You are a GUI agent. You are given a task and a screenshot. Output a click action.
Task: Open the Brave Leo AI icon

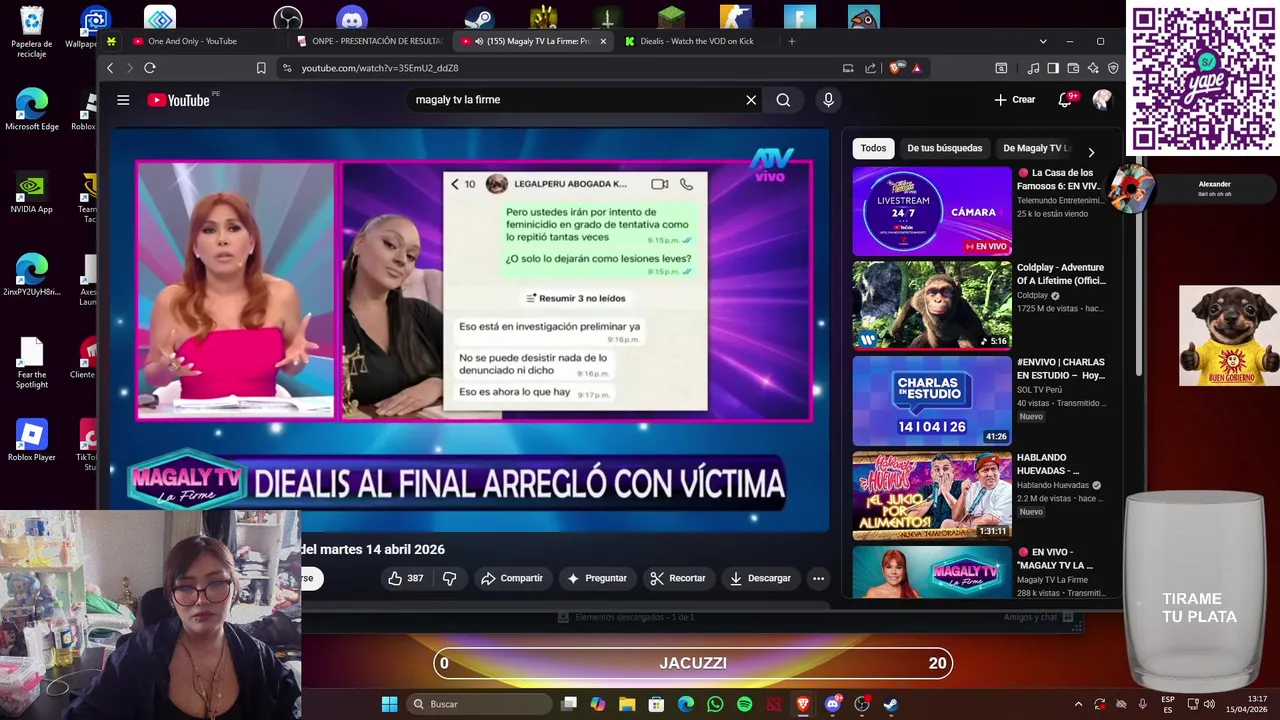pyautogui.click(x=1093, y=68)
